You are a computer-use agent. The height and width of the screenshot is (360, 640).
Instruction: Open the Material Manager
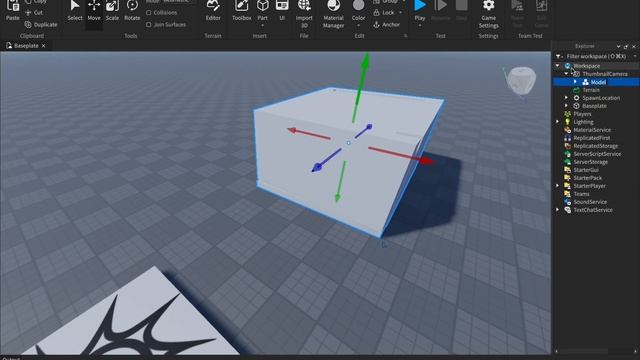(x=333, y=14)
